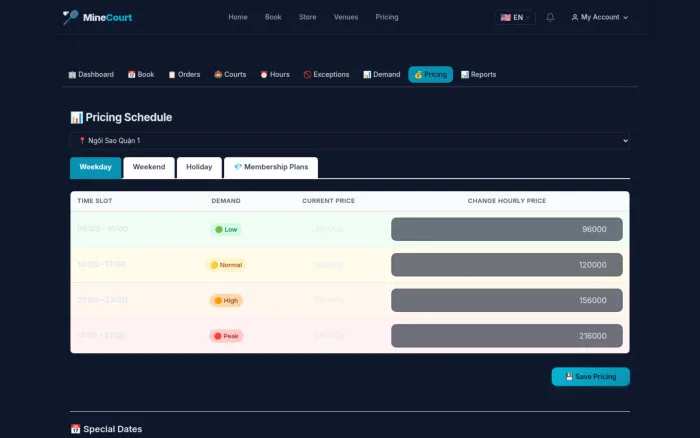Click the Special Dates heading text
This screenshot has width=700, height=438.
(x=112, y=429)
